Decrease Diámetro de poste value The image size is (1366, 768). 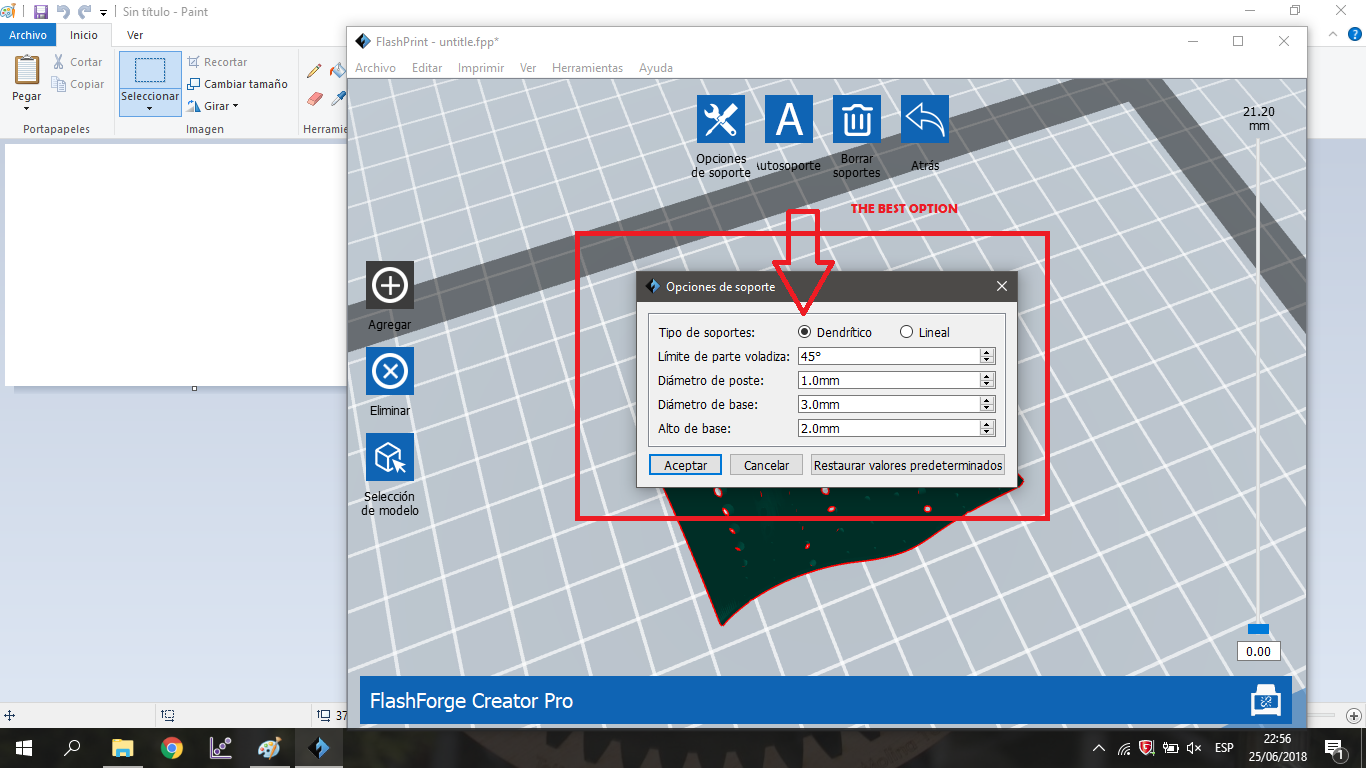tap(987, 384)
